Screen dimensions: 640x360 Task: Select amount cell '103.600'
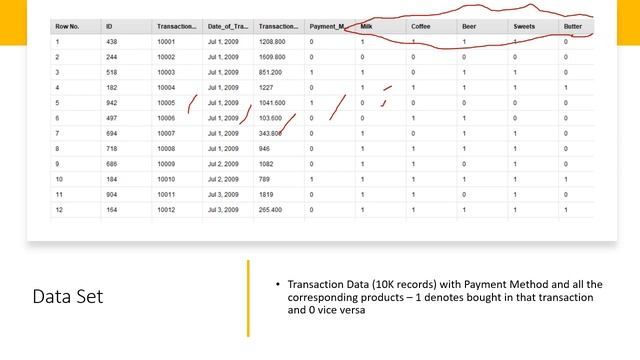[270, 118]
